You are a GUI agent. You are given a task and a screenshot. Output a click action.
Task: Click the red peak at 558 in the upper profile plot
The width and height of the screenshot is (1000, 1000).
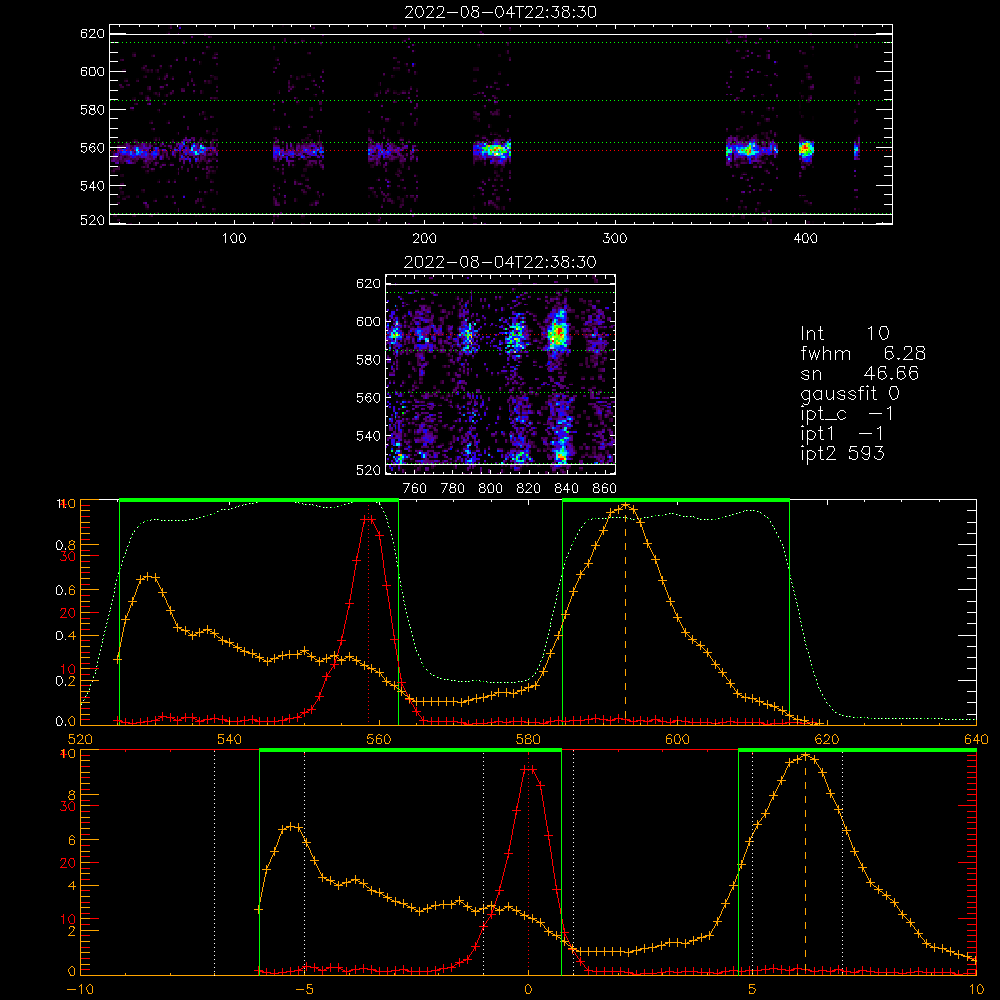click(368, 519)
